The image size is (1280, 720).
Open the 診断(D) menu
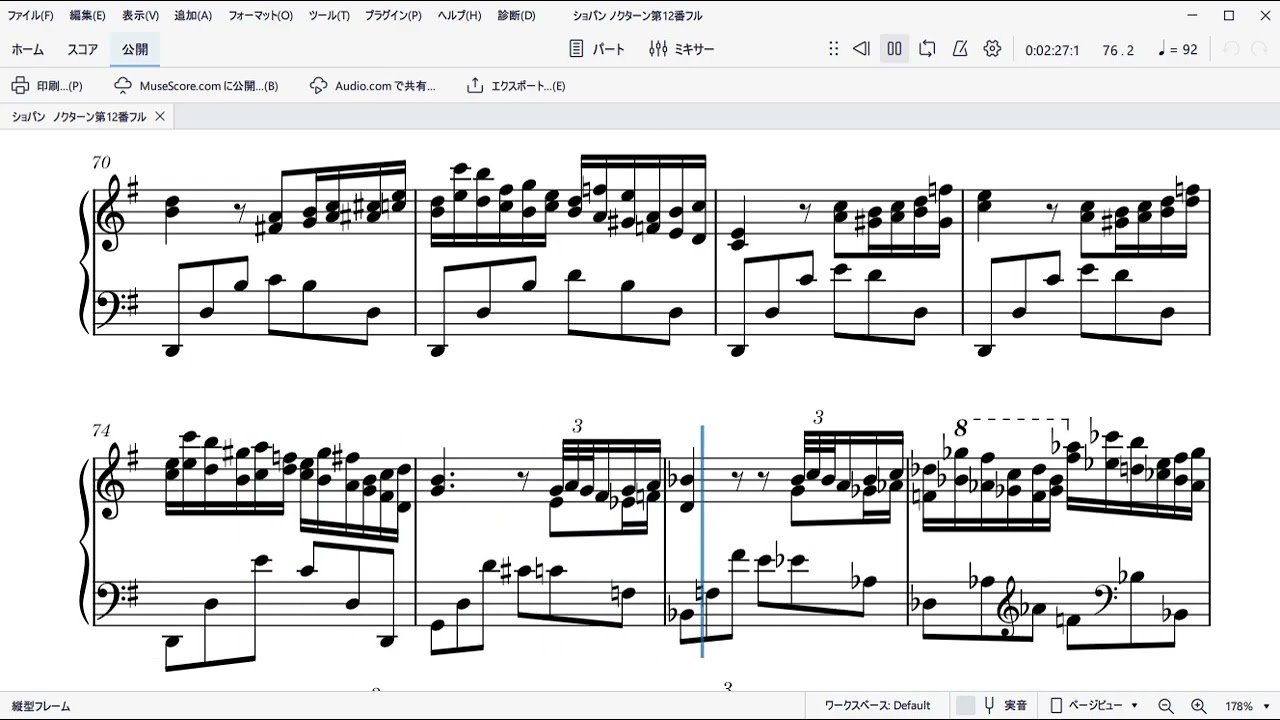coord(516,15)
